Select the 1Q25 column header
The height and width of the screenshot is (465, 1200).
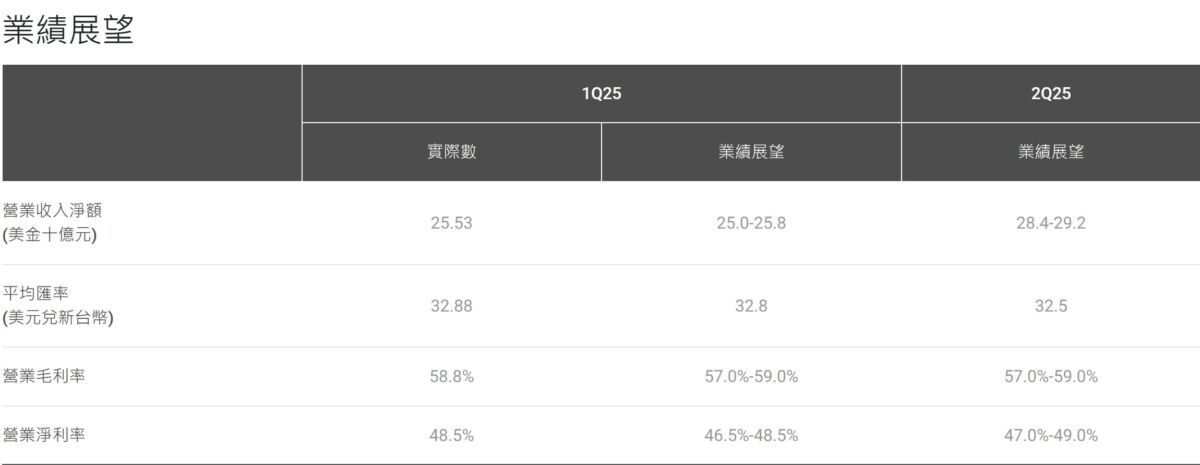pyautogui.click(x=601, y=94)
